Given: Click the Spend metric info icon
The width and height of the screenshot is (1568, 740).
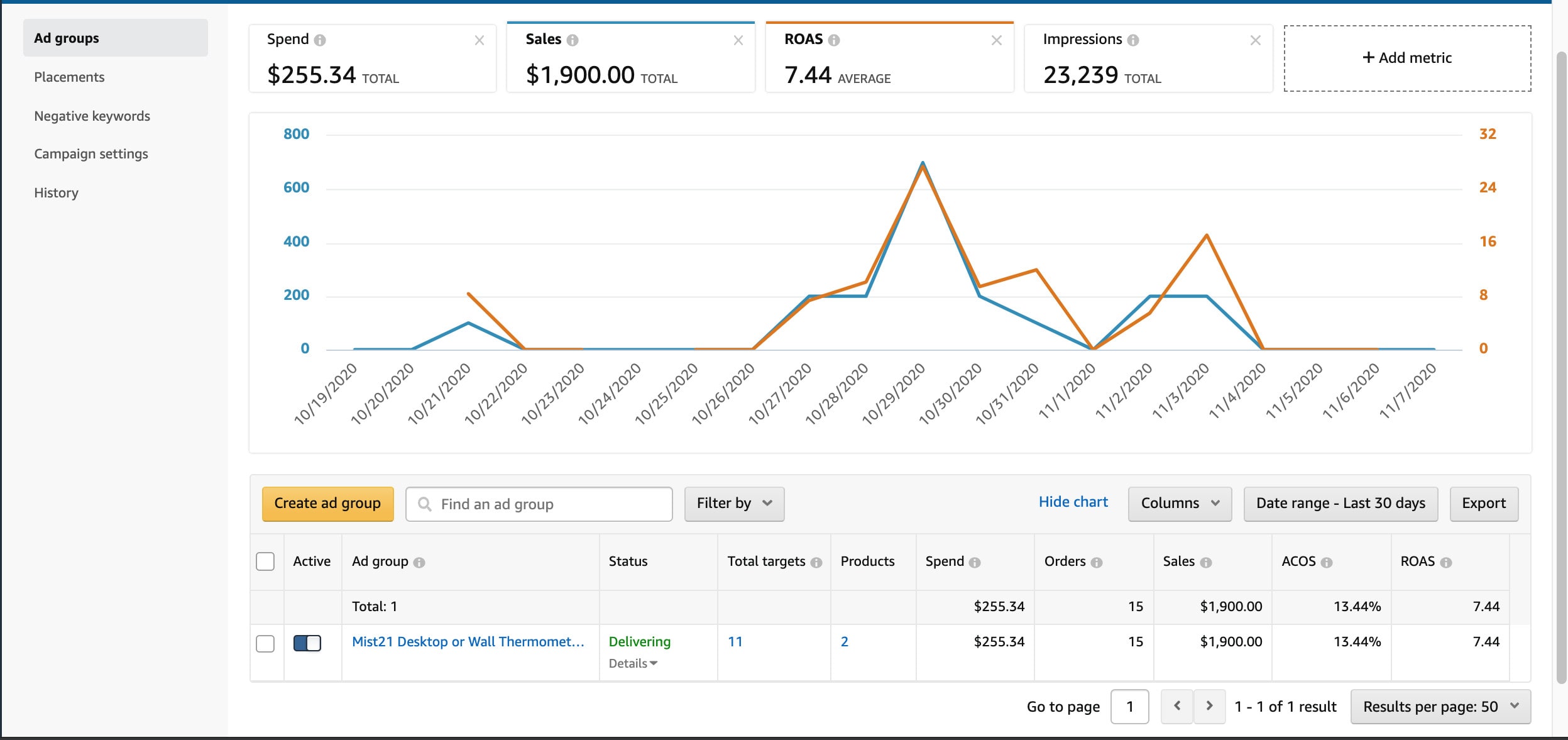Looking at the screenshot, I should coord(320,40).
